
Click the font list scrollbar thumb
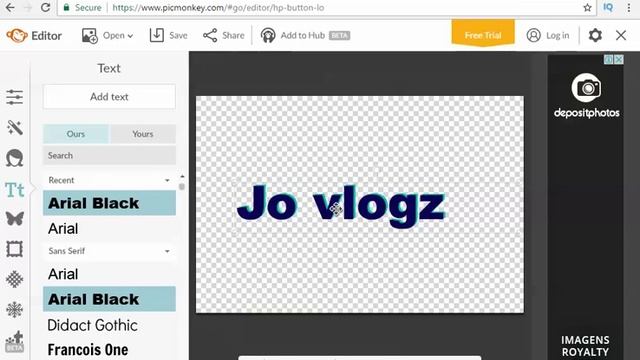pos(182,187)
